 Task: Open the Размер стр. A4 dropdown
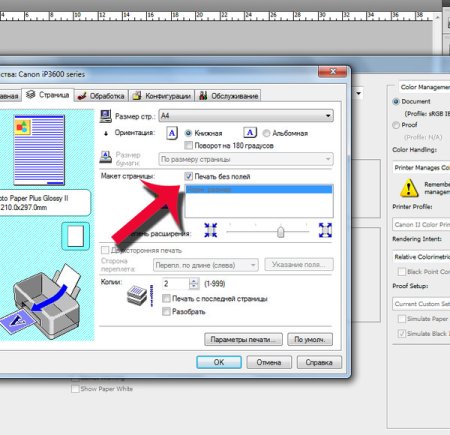coord(246,116)
